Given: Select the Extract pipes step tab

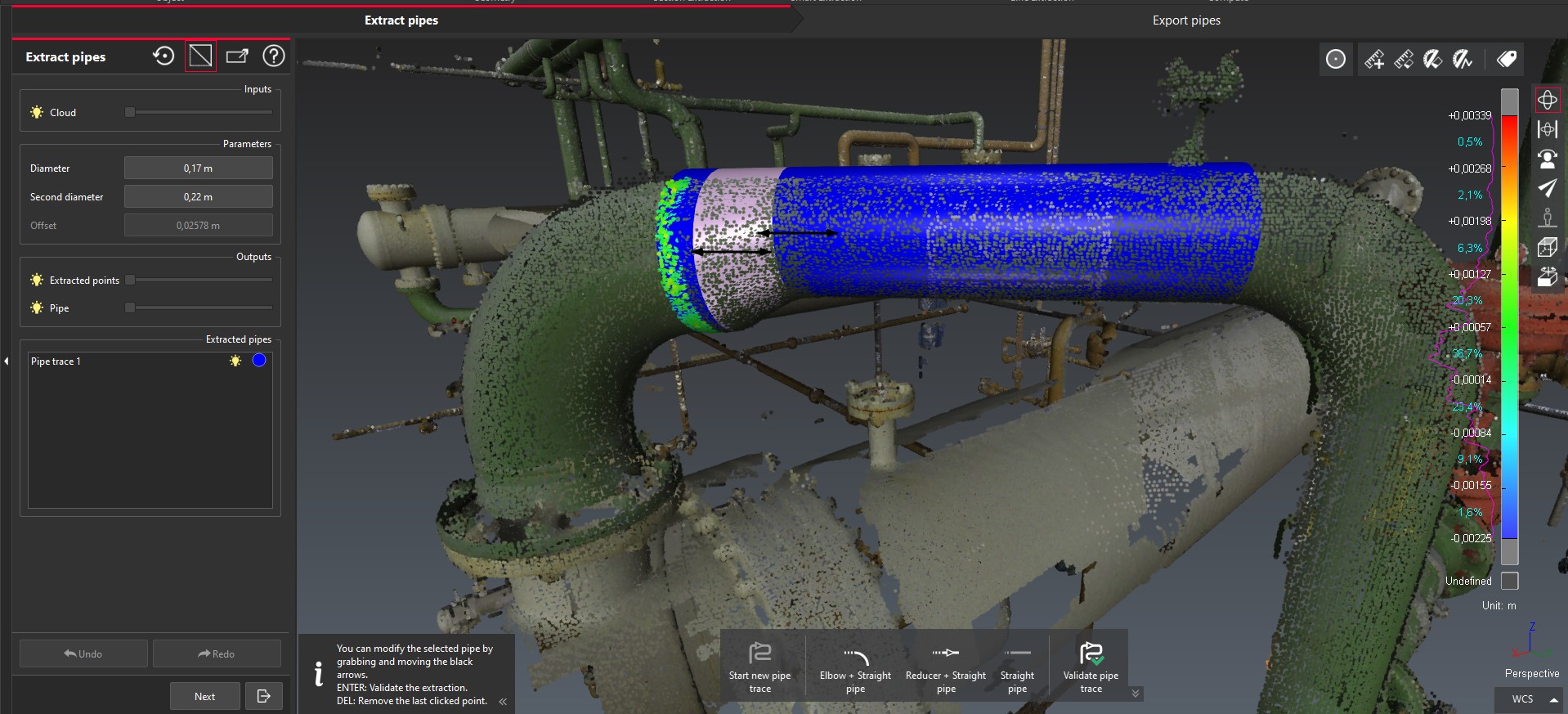Looking at the screenshot, I should click(401, 20).
